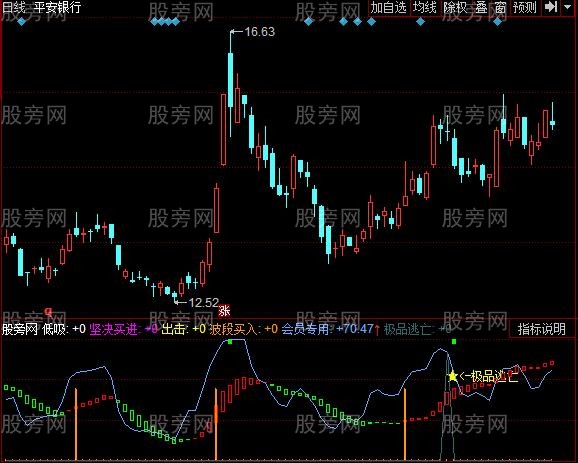
Task: Click the candlestick at the 16.63 peak
Action: tap(230, 80)
